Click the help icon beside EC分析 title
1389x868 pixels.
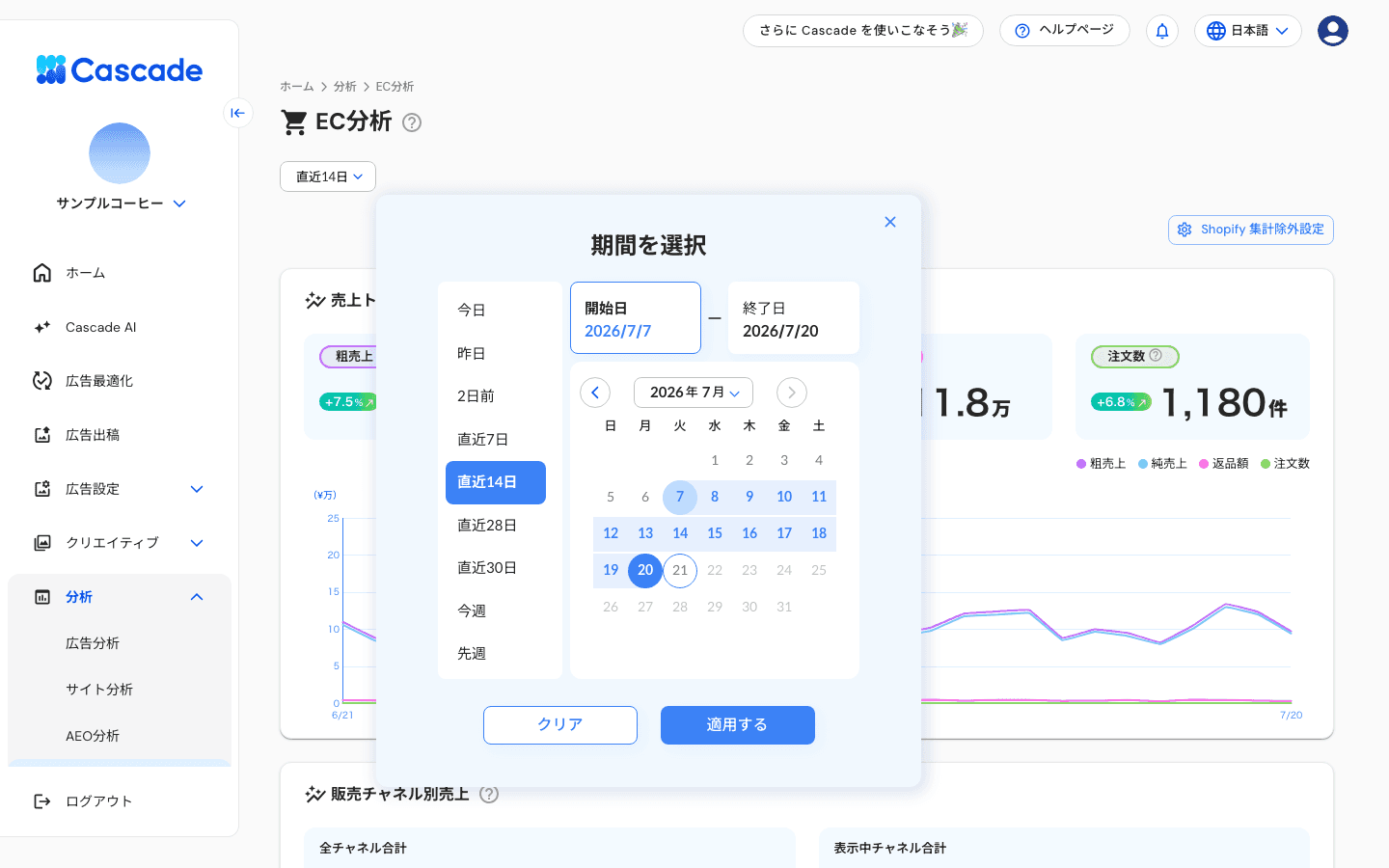pyautogui.click(x=412, y=122)
